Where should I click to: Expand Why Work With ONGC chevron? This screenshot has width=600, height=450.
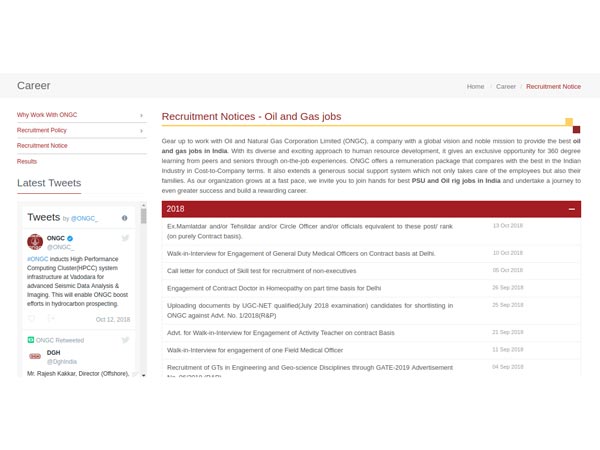click(x=142, y=115)
